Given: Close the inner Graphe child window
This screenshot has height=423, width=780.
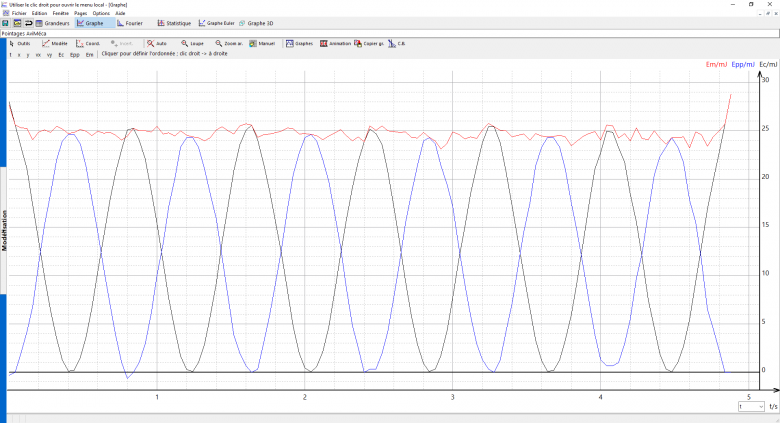Looking at the screenshot, I should [776, 13].
